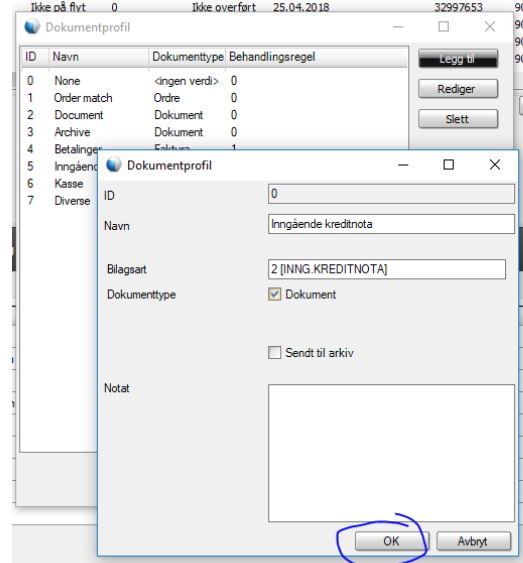Select the Diverse profile row
The height and width of the screenshot is (563, 523).
coord(60,200)
